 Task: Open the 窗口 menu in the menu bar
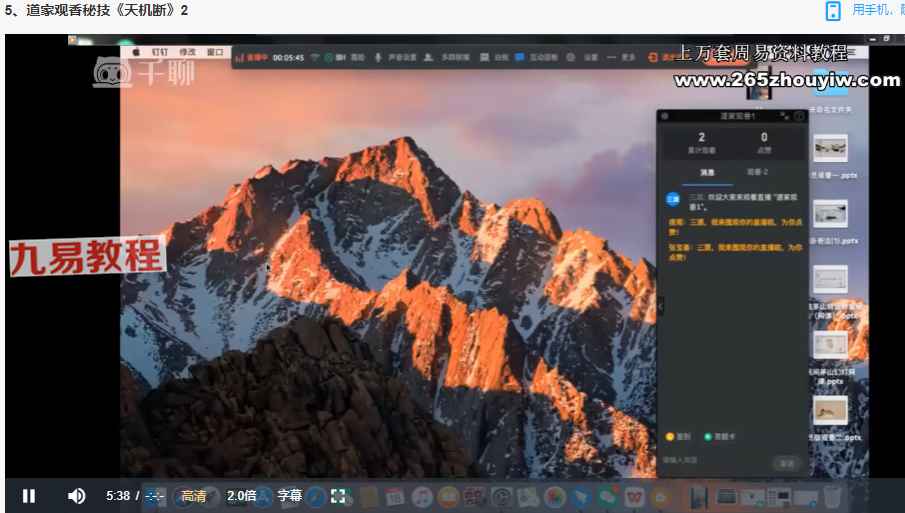pyautogui.click(x=215, y=52)
